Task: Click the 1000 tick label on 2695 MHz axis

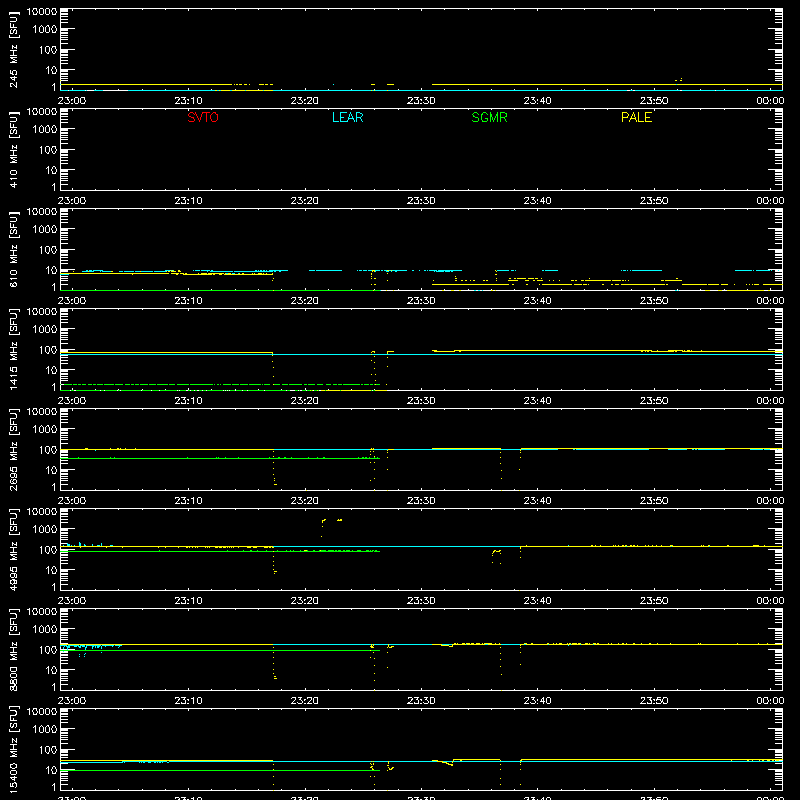Action: click(x=45, y=429)
